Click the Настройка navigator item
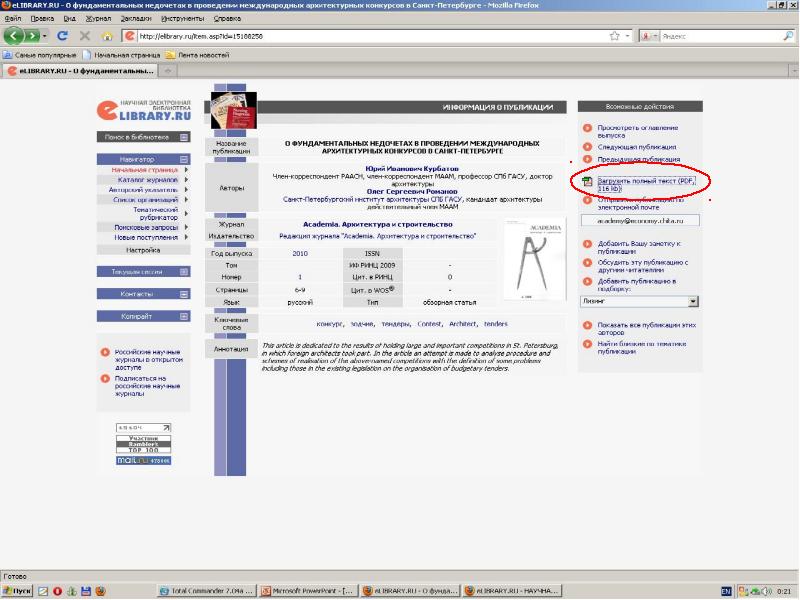 (x=143, y=251)
